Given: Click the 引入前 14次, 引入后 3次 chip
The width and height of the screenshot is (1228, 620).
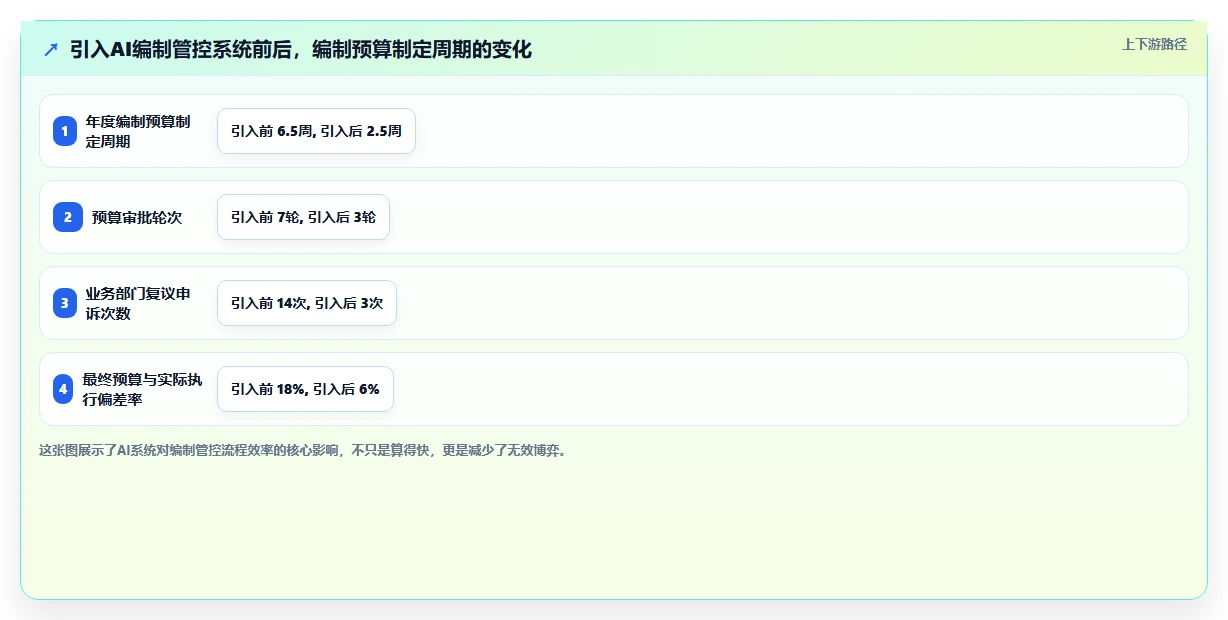Looking at the screenshot, I should pyautogui.click(x=307, y=303).
